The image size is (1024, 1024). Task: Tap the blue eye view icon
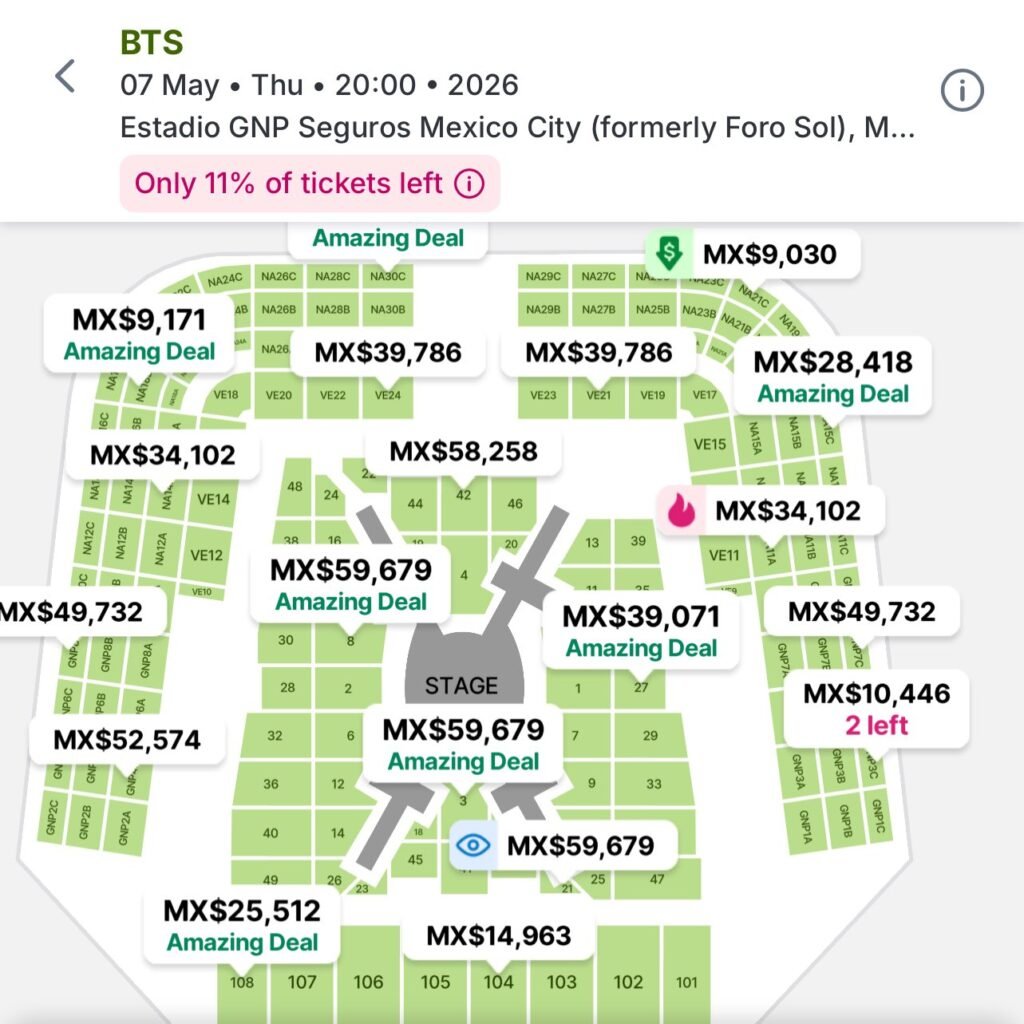473,846
